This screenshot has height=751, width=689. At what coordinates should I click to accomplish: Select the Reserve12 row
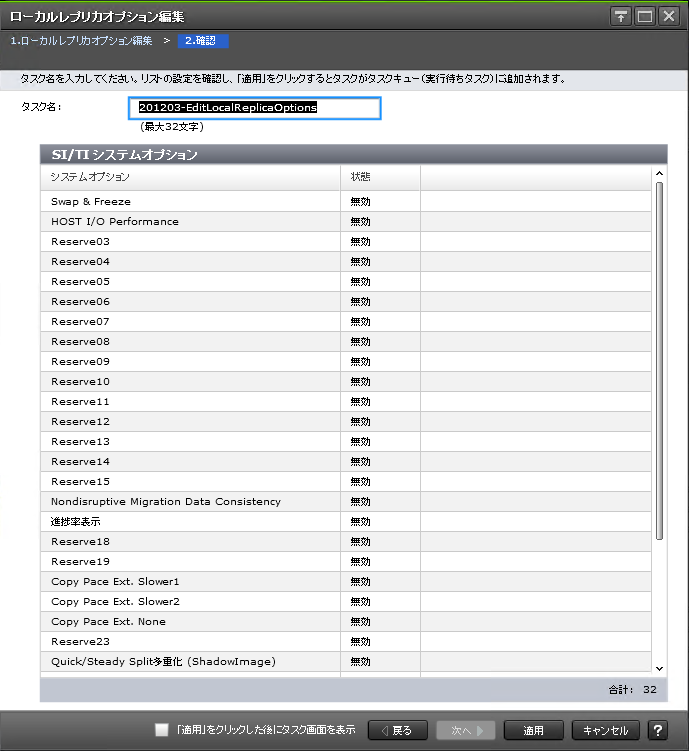[x=346, y=422]
